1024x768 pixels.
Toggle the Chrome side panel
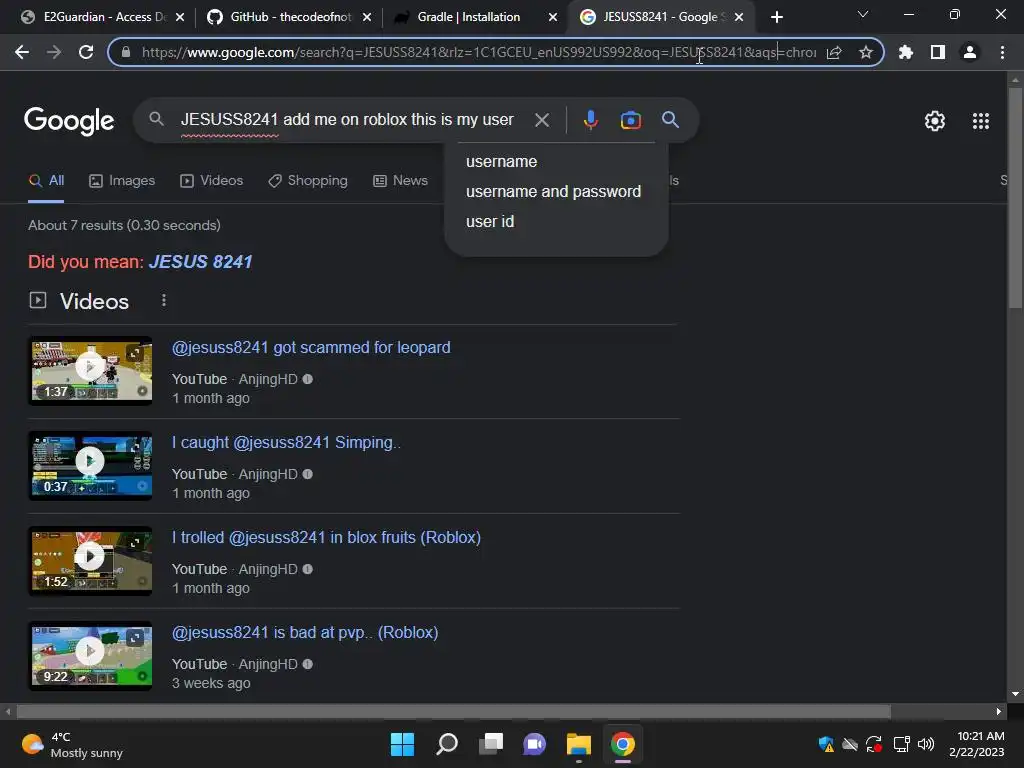[x=938, y=52]
